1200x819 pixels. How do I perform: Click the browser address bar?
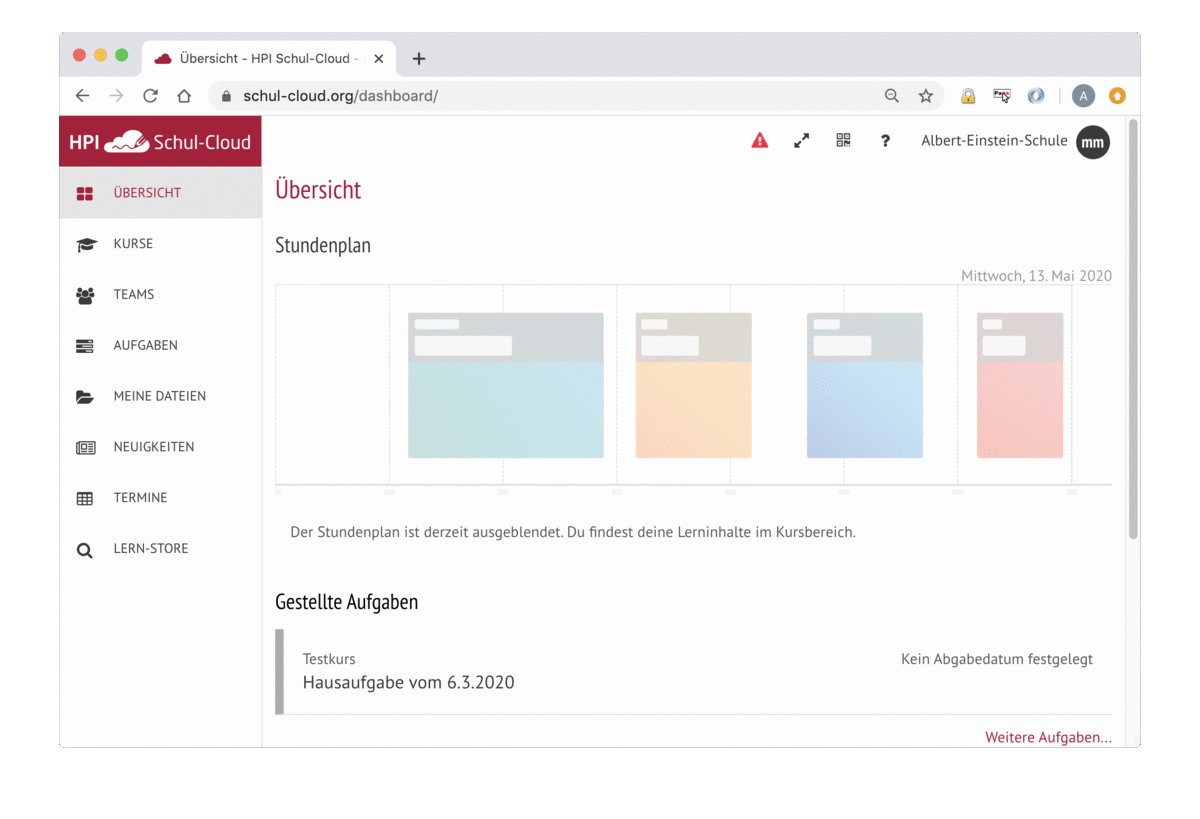(550, 96)
